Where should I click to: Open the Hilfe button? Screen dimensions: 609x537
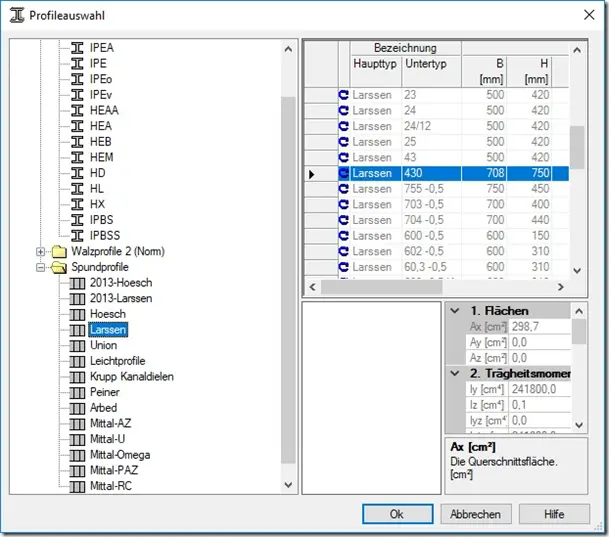554,514
